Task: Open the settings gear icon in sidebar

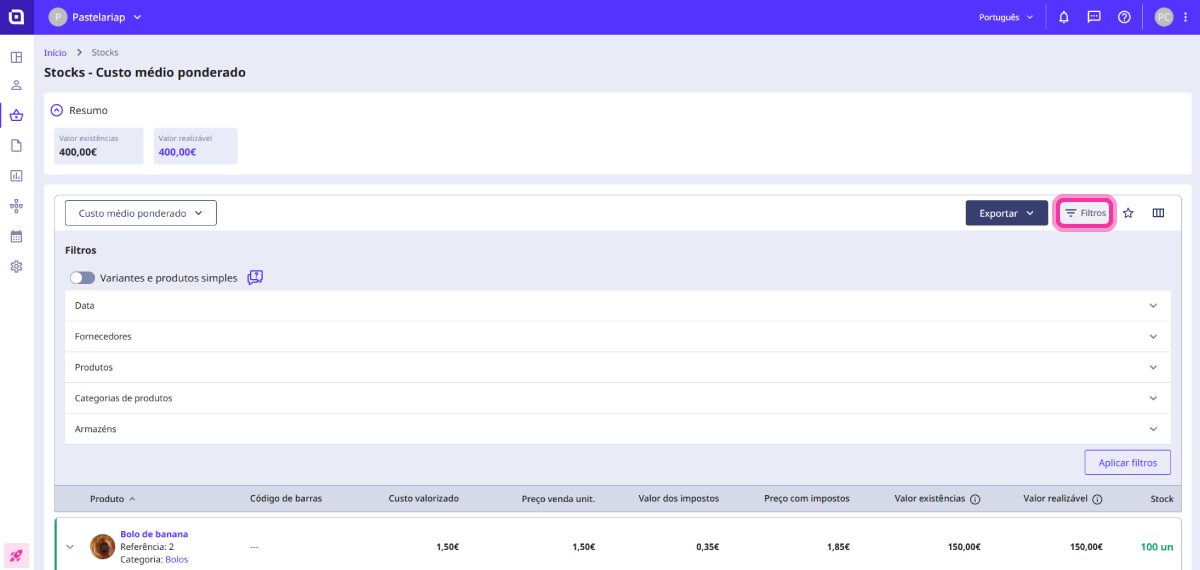Action: coord(16,267)
